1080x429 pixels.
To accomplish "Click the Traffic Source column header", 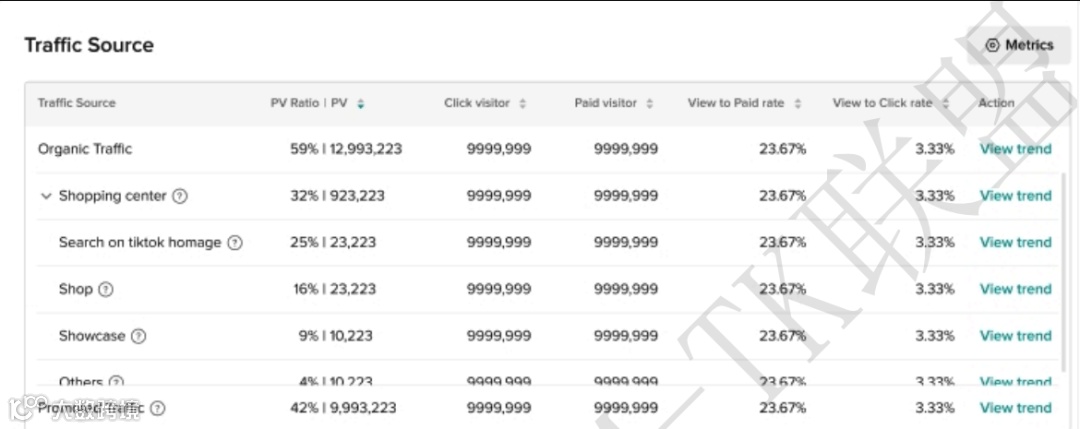I will point(77,103).
